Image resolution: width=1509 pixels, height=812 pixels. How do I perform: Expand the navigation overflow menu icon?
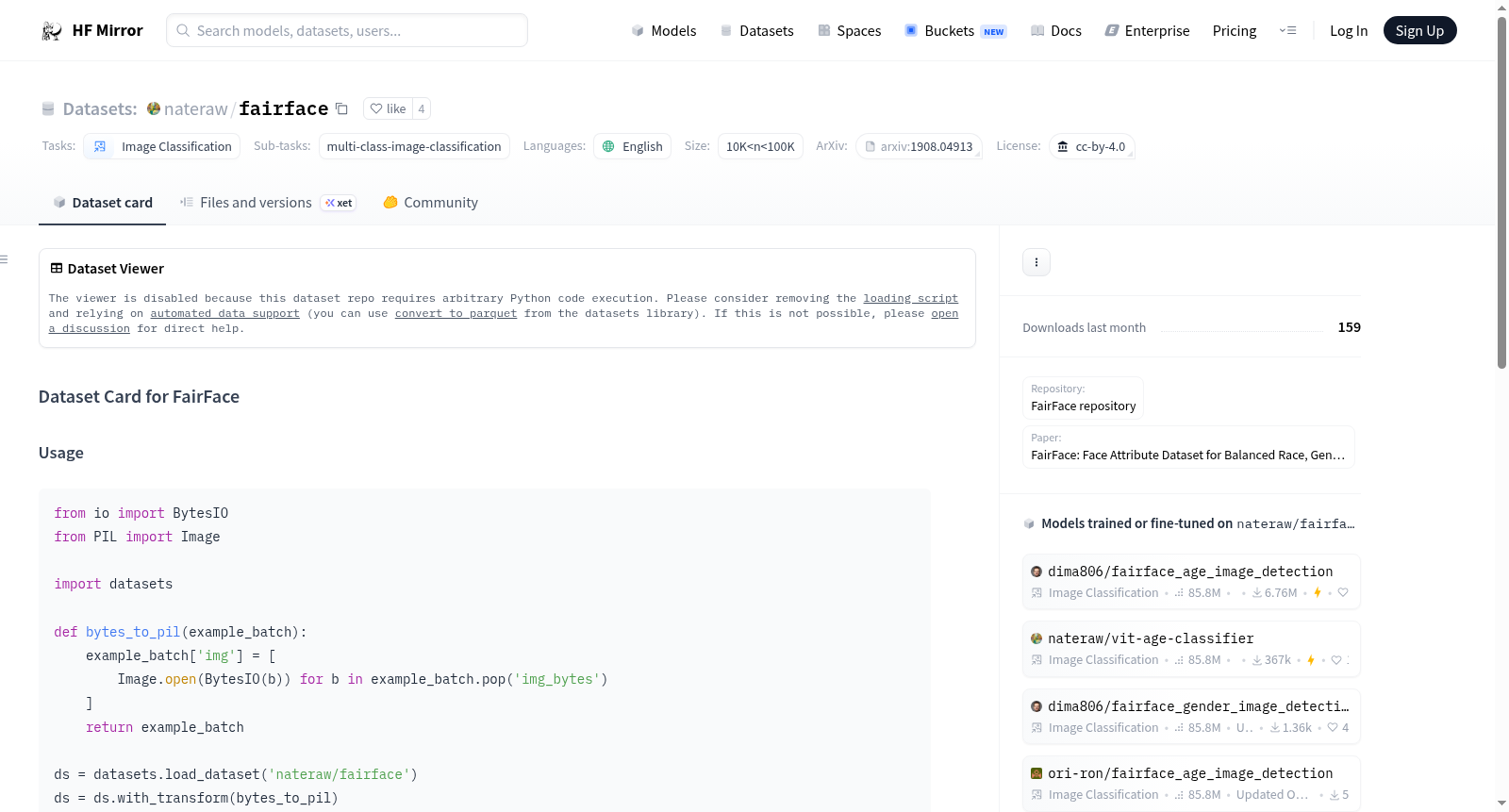pos(1287,31)
